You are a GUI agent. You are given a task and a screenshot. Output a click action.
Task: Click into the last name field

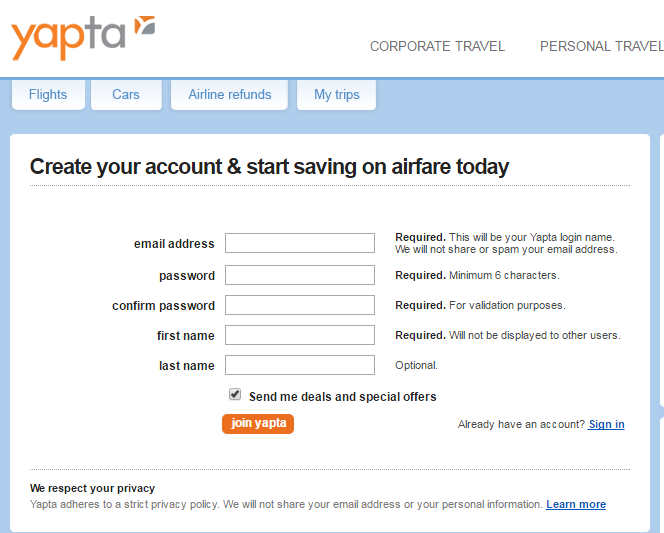(x=300, y=365)
